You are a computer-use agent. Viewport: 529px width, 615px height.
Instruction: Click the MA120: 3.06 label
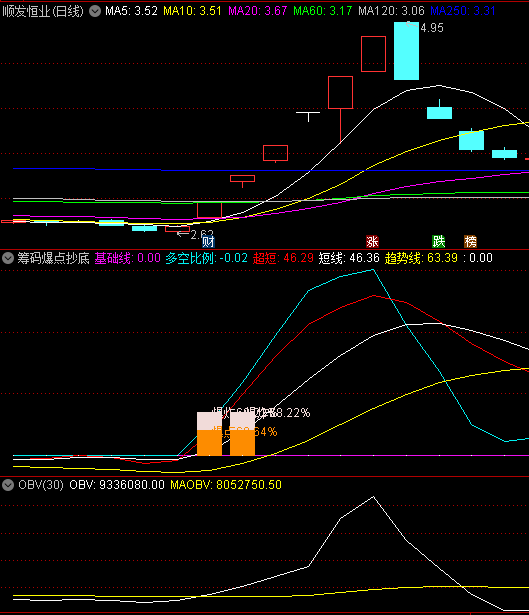(x=391, y=11)
